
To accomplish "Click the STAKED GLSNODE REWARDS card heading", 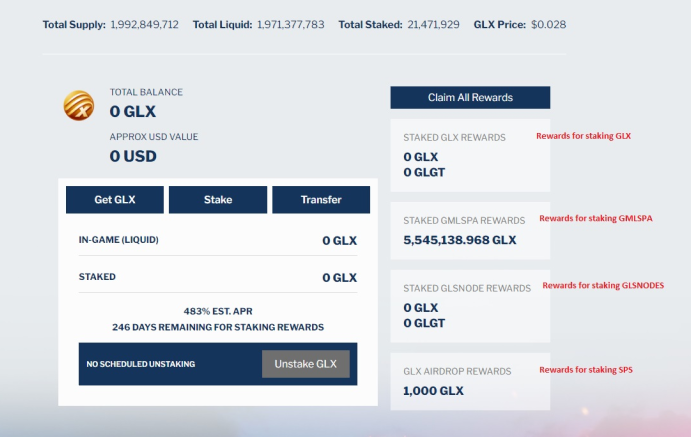I will (x=467, y=288).
